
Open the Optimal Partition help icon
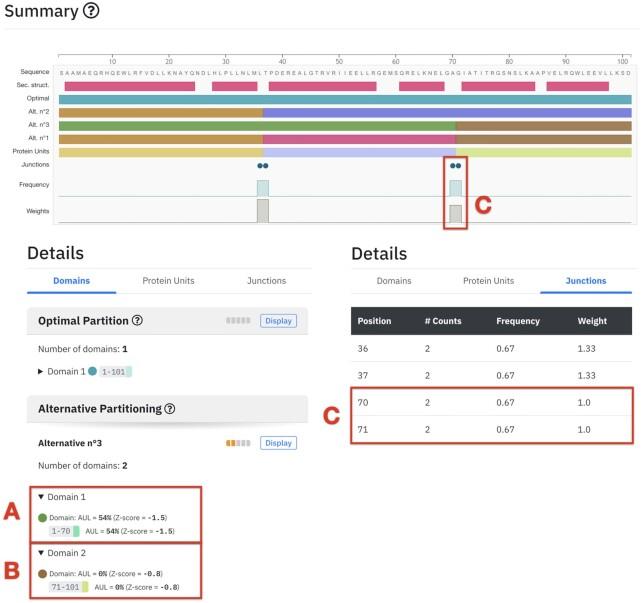[136, 321]
